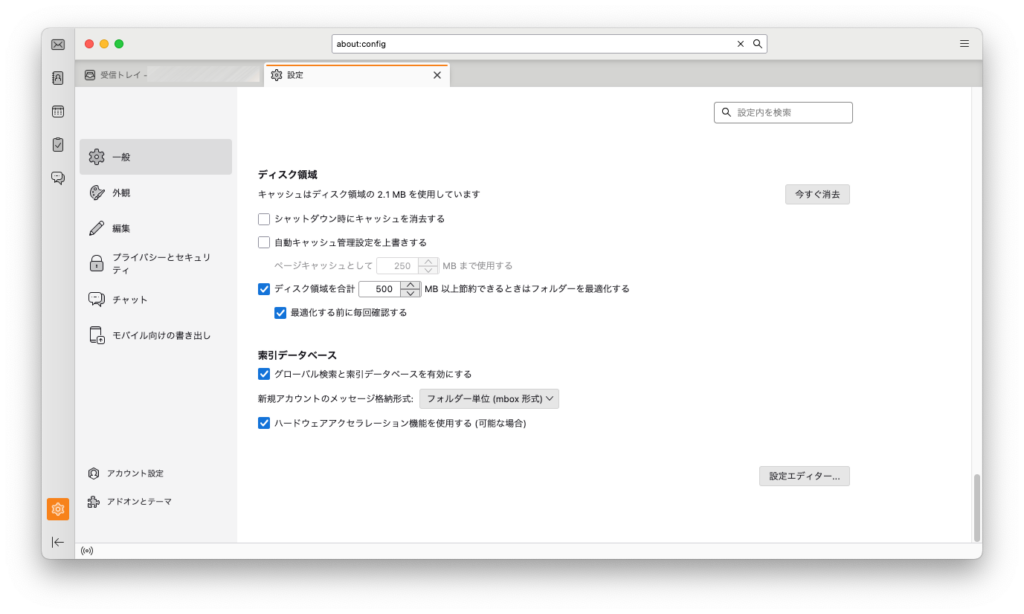
Task: Uncheck confirm before compacting folders
Action: [280, 312]
